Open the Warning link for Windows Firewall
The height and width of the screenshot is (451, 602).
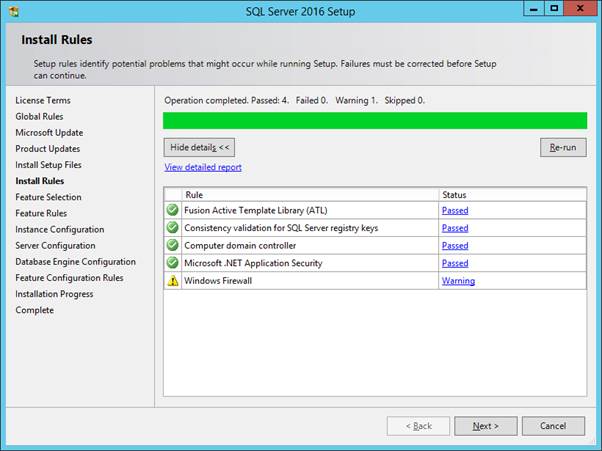[x=458, y=281]
